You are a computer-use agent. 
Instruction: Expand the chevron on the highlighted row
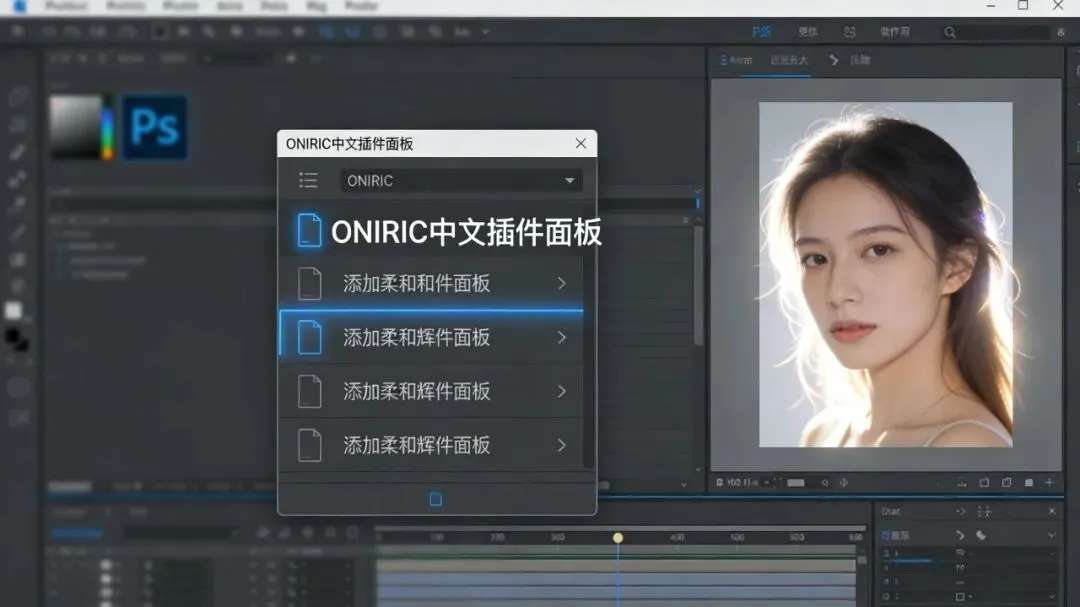(561, 337)
